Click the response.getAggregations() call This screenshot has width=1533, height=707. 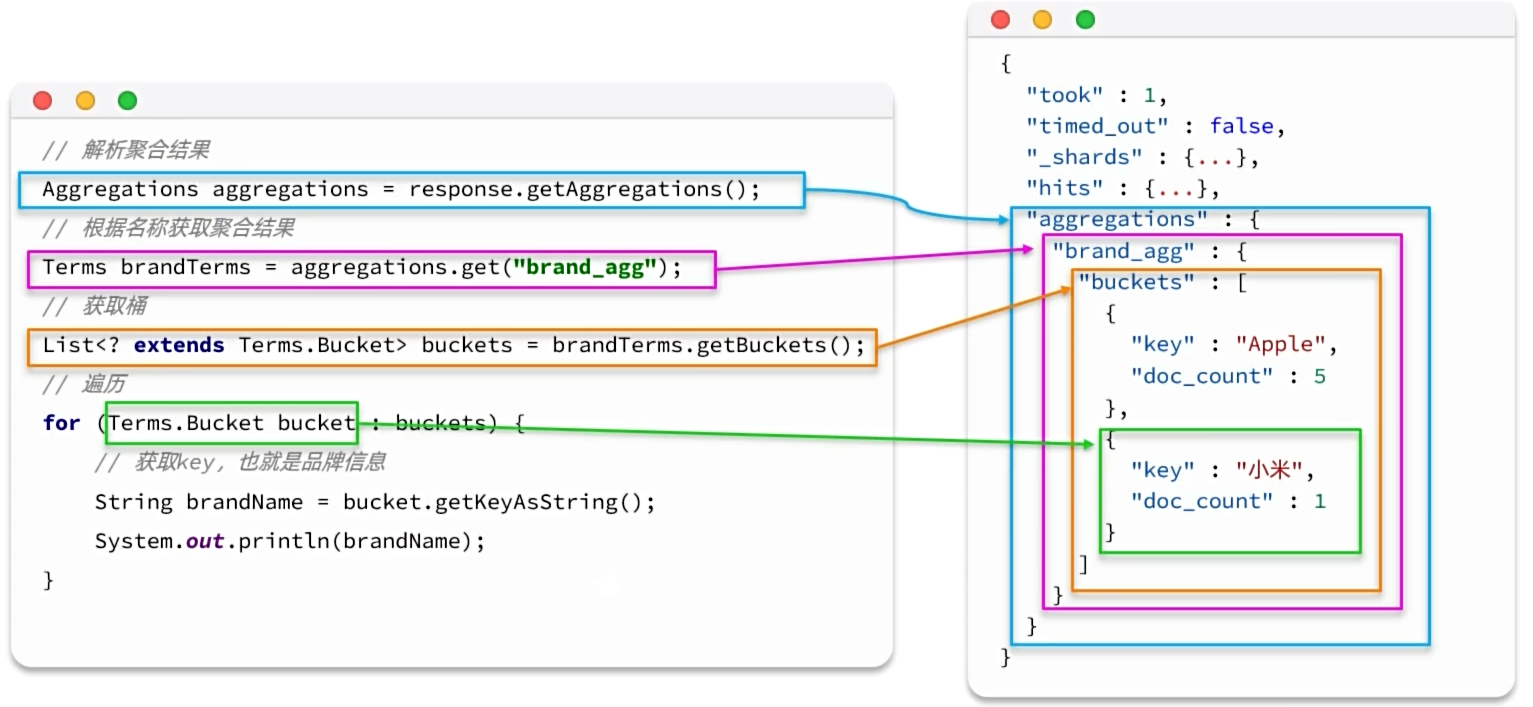pos(584,190)
